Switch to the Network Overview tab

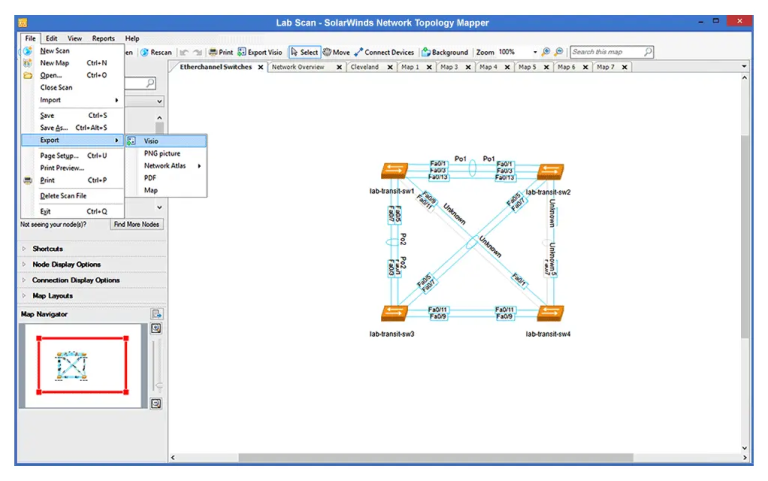click(x=298, y=67)
